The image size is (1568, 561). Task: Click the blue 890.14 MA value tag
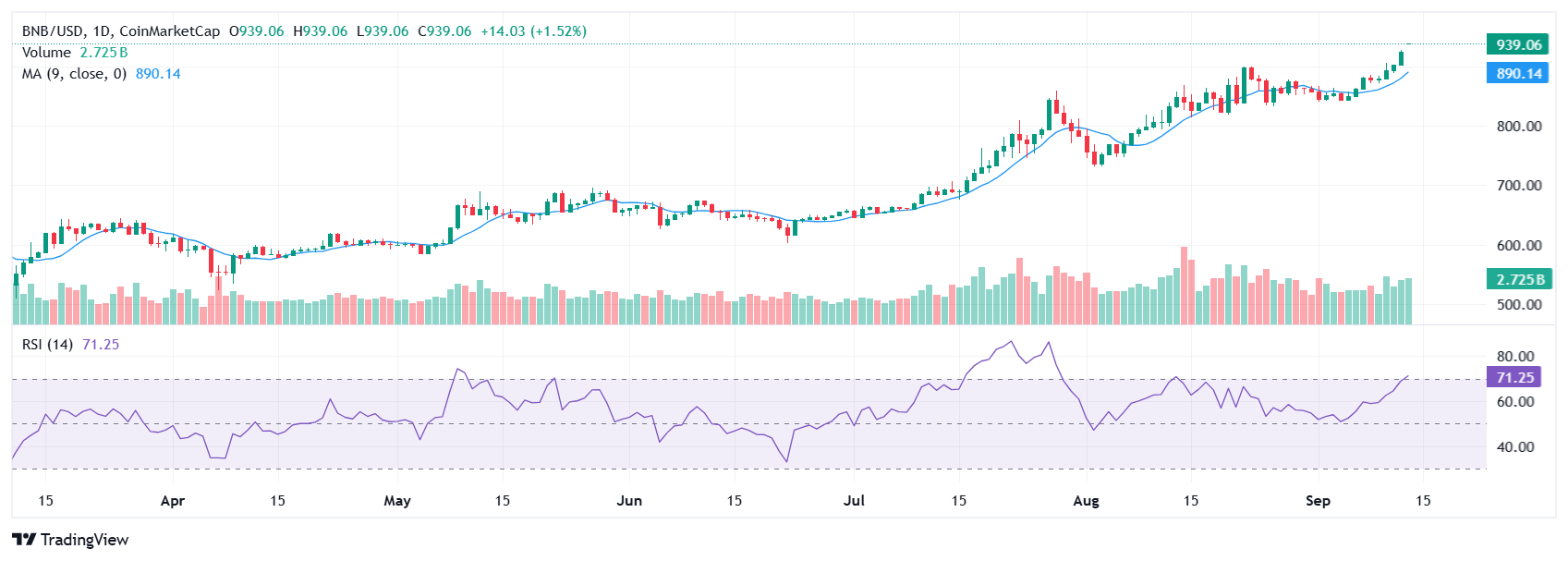1518,73
